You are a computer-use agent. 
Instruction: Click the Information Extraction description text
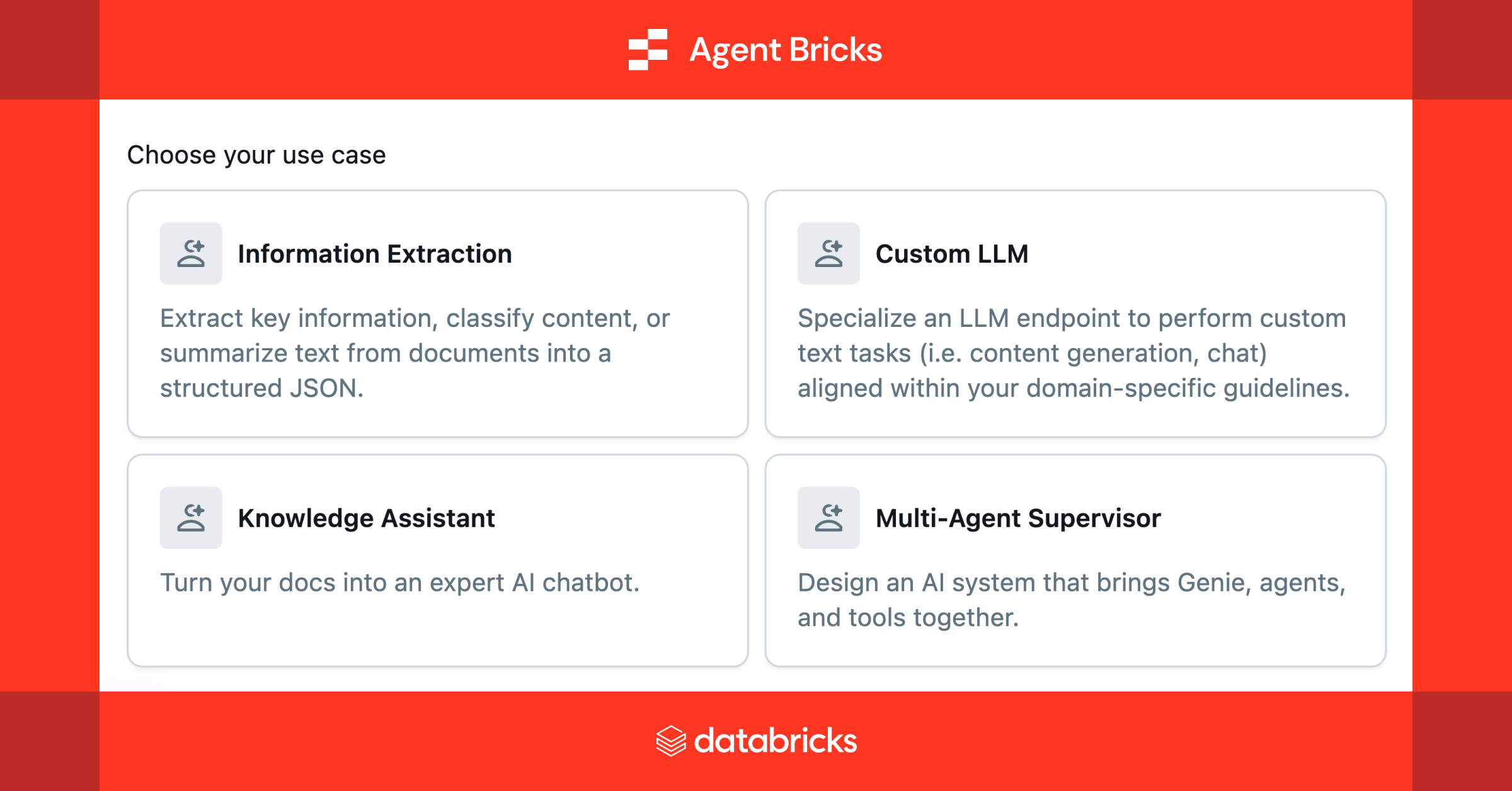pyautogui.click(x=415, y=353)
